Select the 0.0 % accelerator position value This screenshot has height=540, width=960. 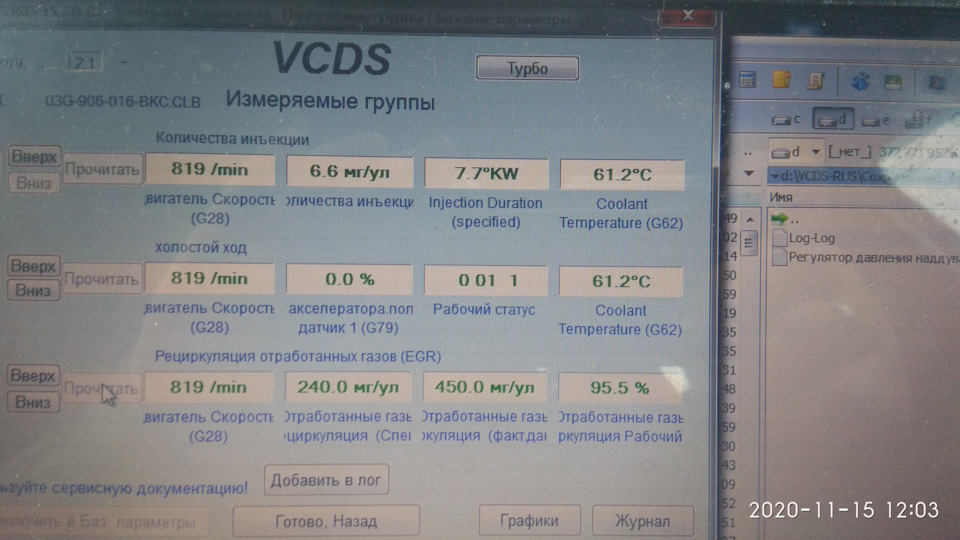coord(349,279)
